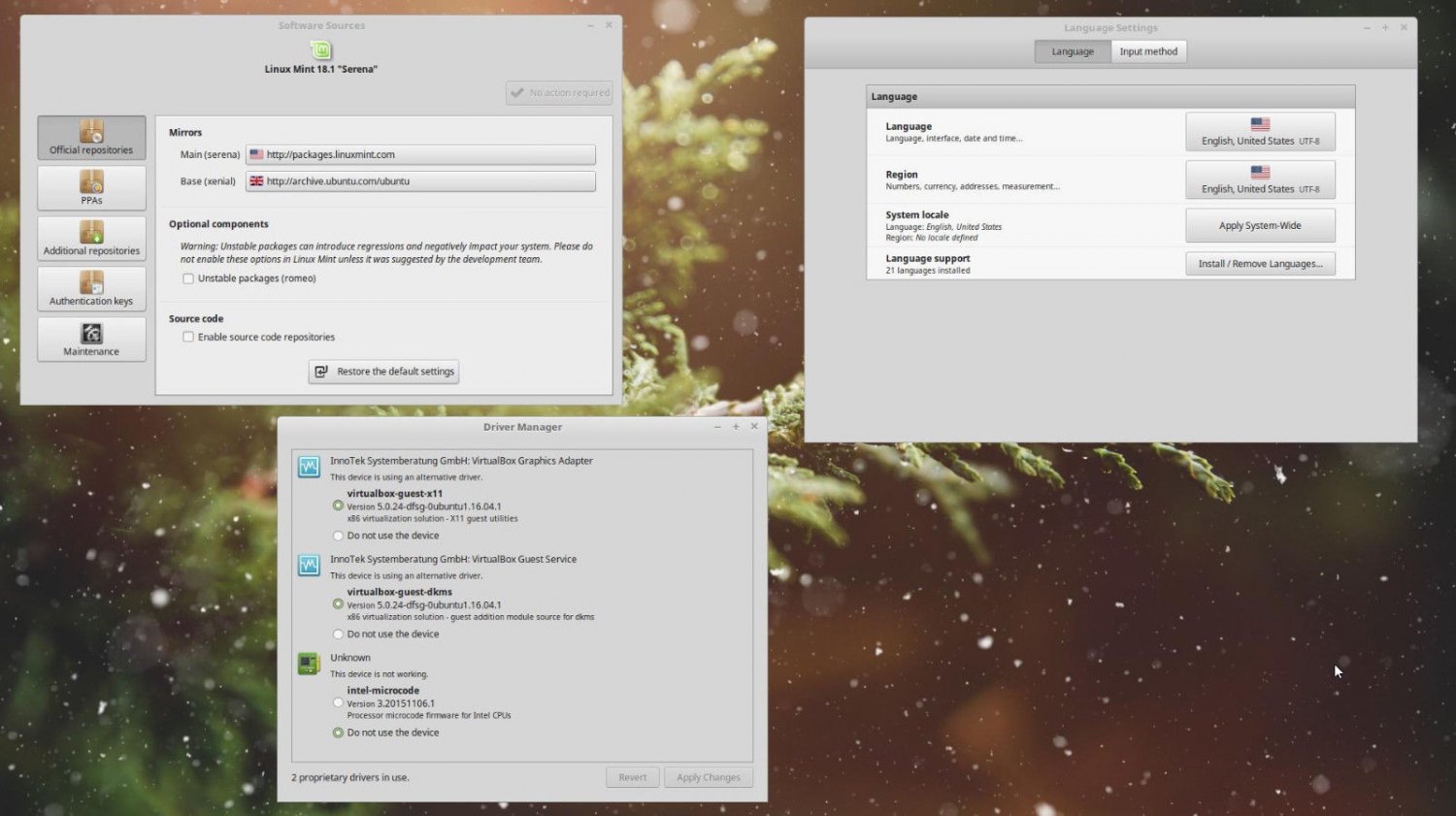Enable source code repositories

188,337
